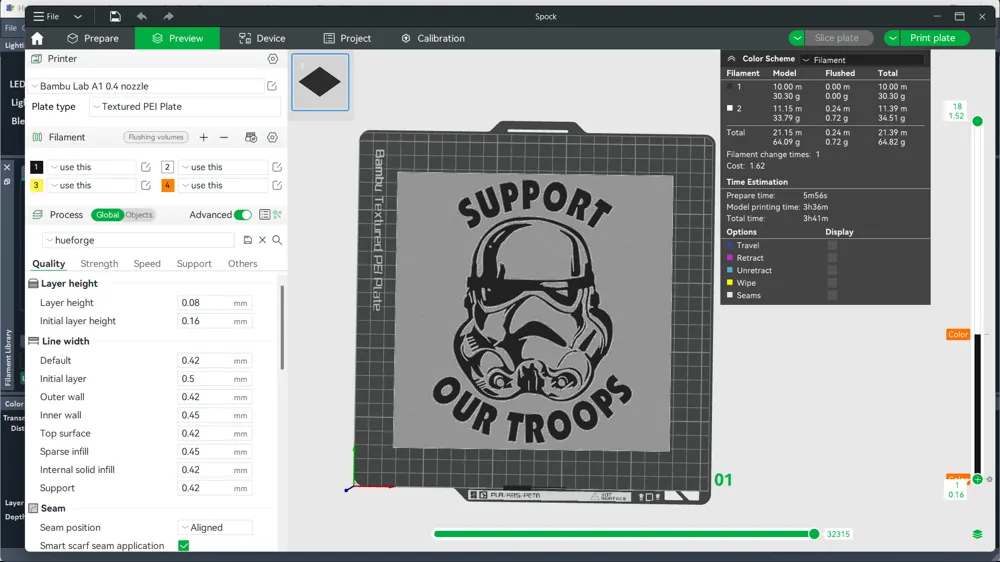The height and width of the screenshot is (562, 1000).
Task: Toggle Travel display checkbox
Action: click(x=832, y=246)
